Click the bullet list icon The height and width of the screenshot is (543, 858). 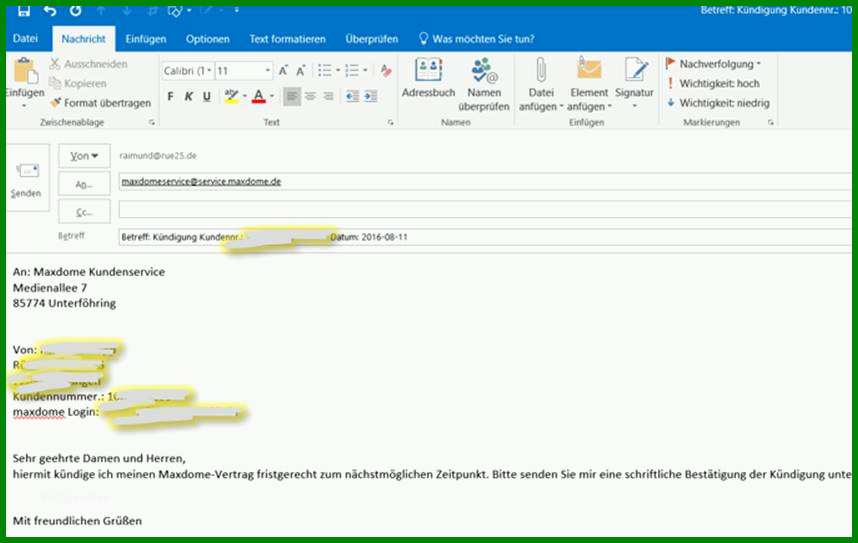(324, 71)
